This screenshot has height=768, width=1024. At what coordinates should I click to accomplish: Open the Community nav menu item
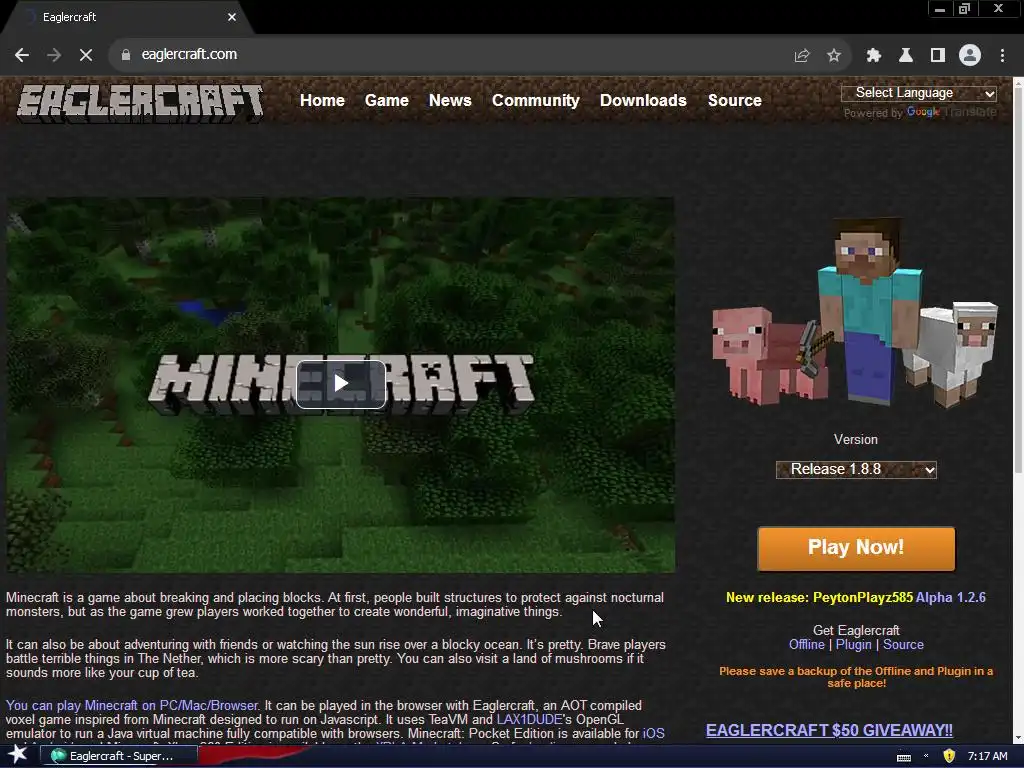[536, 101]
